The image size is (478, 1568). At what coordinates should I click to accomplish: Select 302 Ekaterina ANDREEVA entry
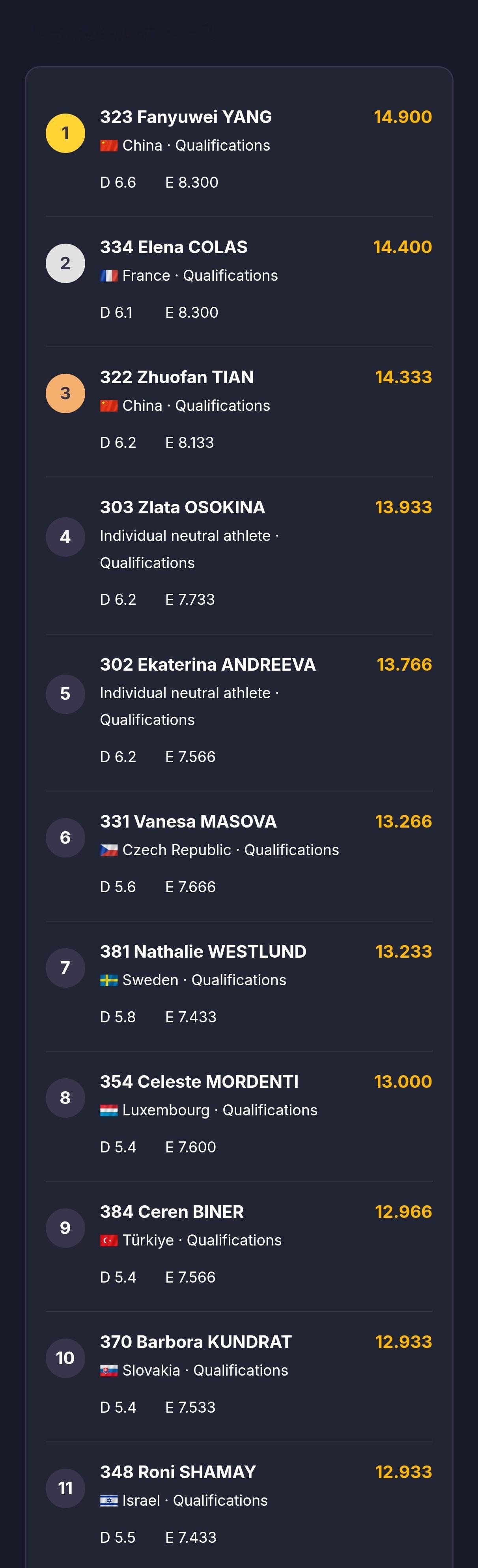pyautogui.click(x=207, y=664)
